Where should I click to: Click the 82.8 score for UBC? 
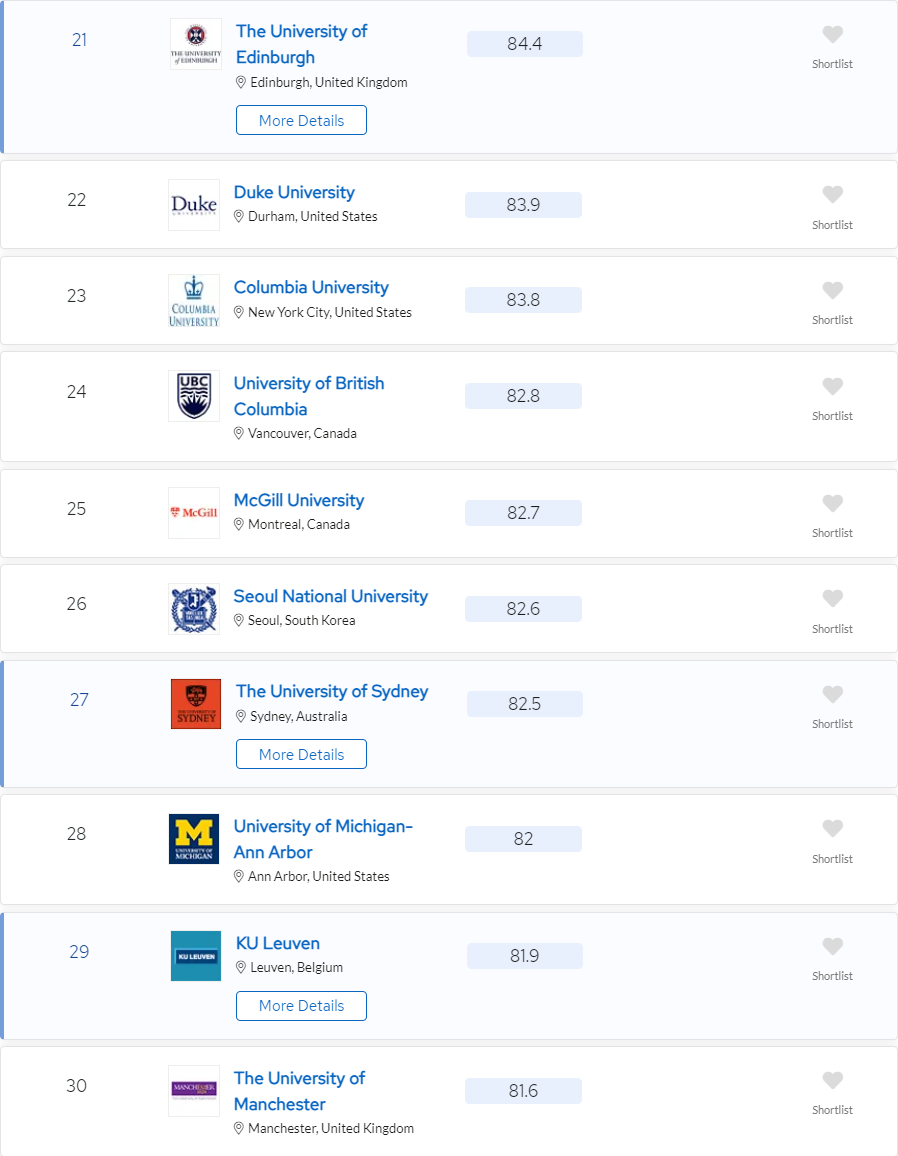coord(523,396)
